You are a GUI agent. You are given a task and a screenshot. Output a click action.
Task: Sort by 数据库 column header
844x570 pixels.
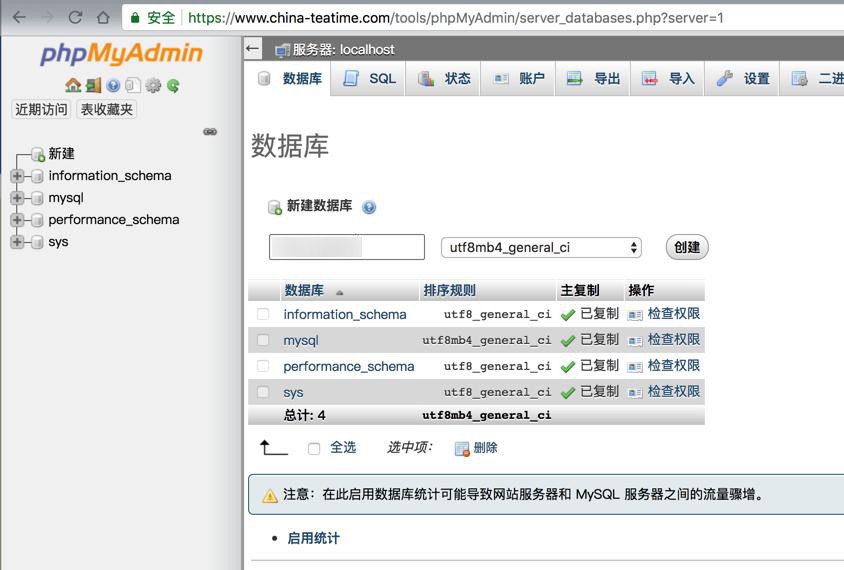[304, 291]
